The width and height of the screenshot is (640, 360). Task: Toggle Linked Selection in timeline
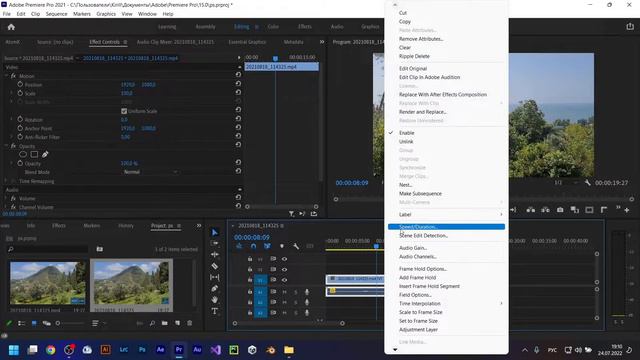pyautogui.click(x=267, y=246)
